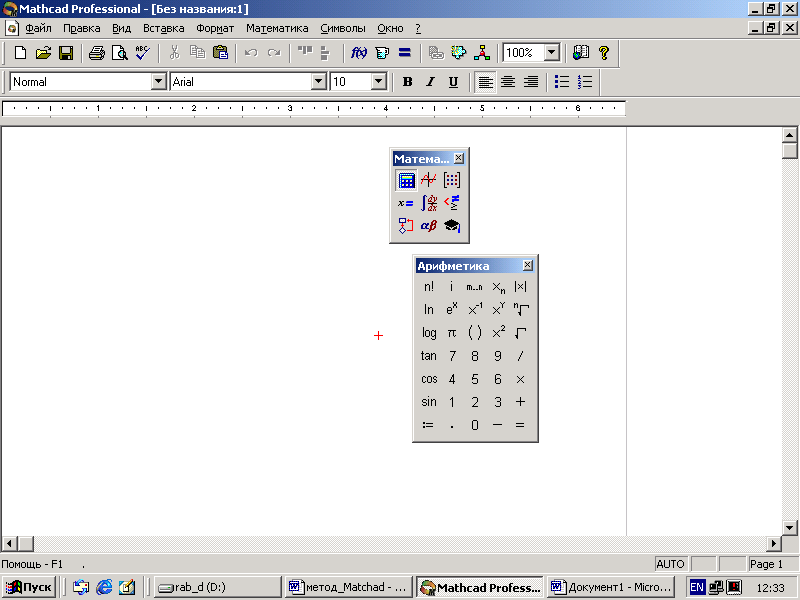Insert the π constant
The image size is (800, 600).
coord(452,333)
